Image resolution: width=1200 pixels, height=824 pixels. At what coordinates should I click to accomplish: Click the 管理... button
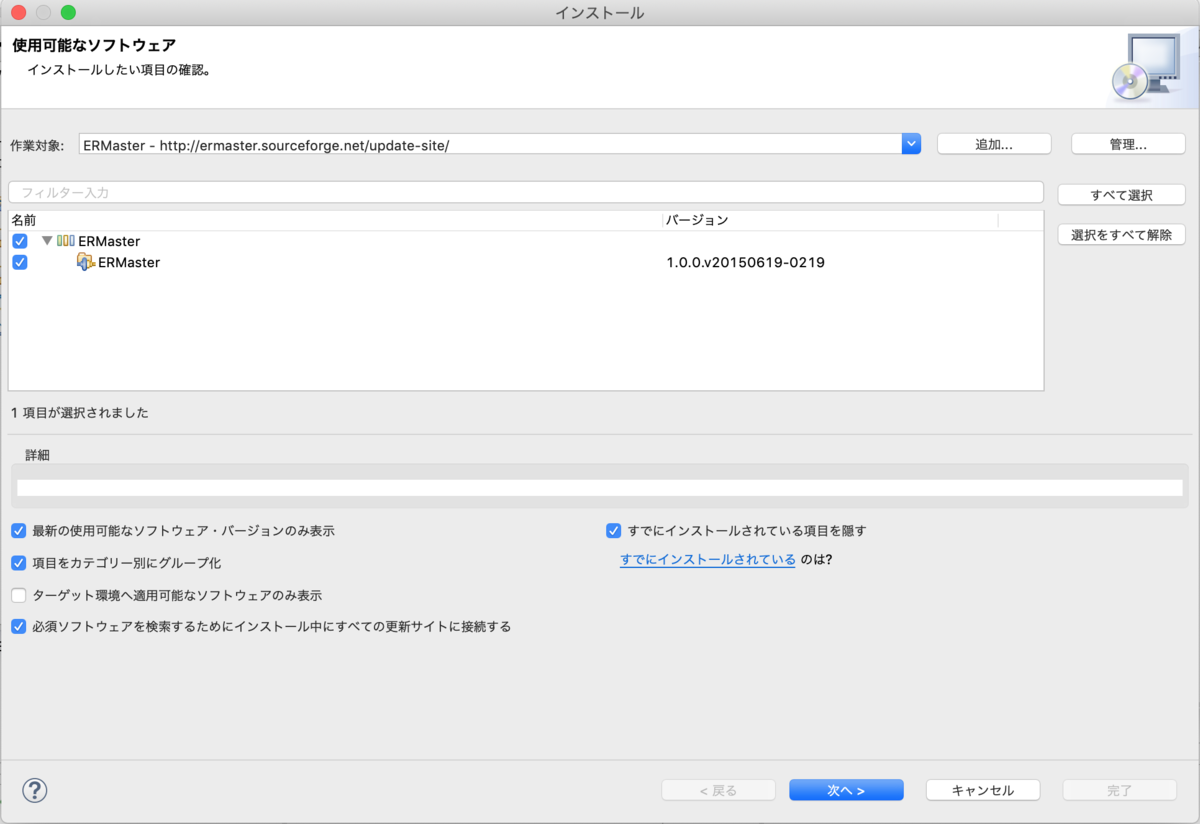(1128, 144)
